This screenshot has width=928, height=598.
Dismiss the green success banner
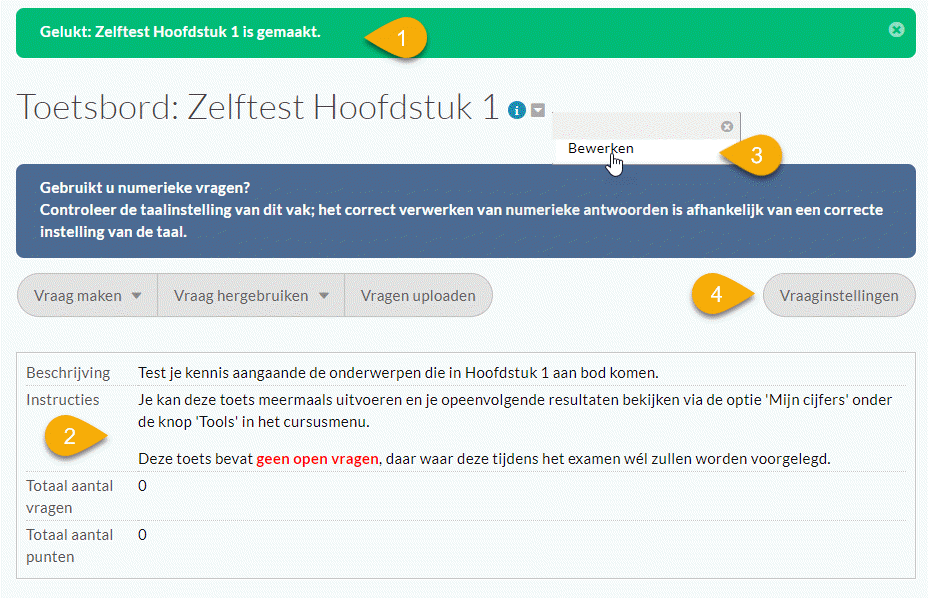(896, 30)
